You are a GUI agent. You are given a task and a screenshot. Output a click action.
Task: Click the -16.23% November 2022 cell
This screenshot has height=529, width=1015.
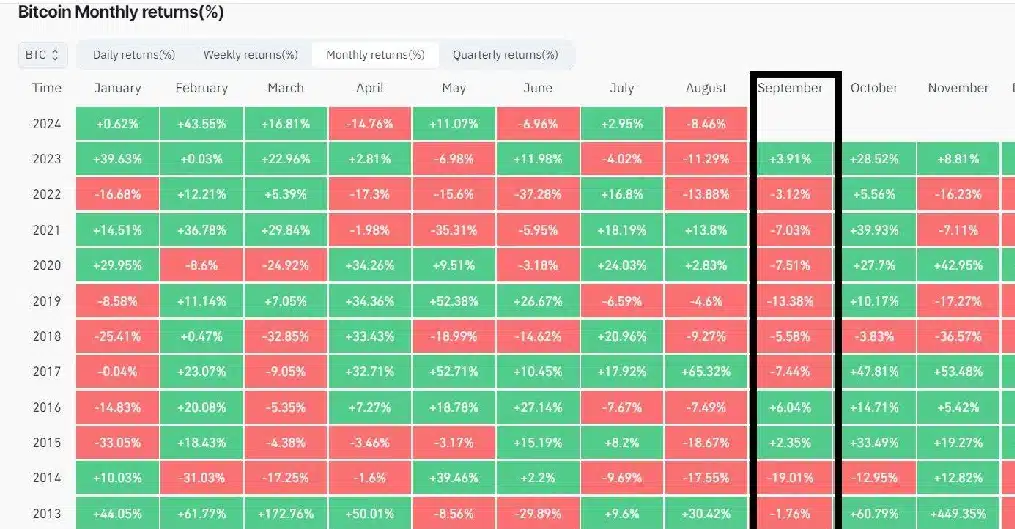(958, 194)
